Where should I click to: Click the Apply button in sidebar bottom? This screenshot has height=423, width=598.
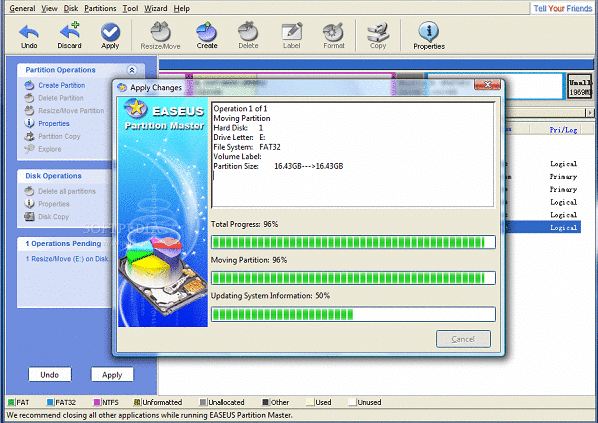pos(112,375)
